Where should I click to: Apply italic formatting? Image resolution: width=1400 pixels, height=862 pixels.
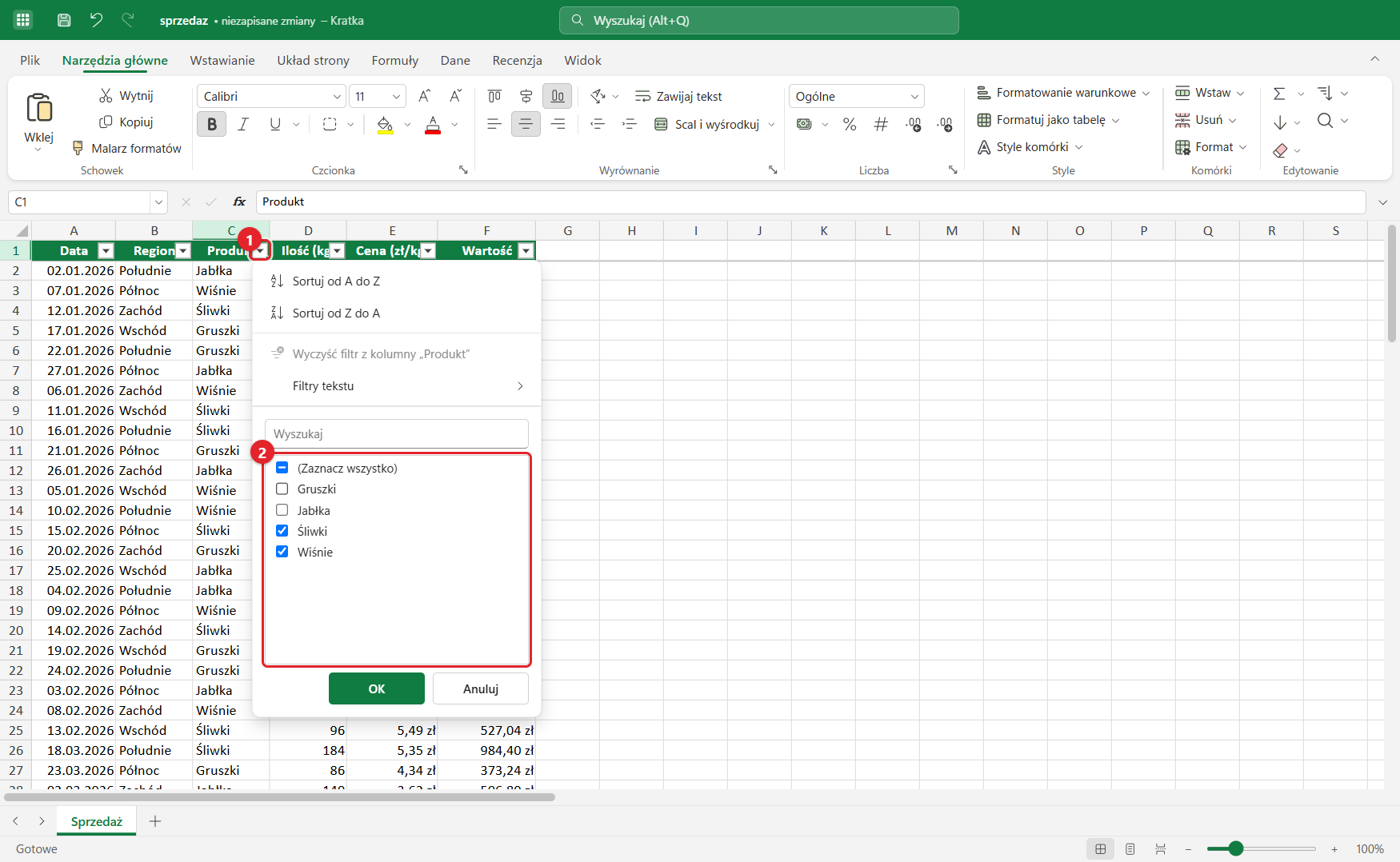pyautogui.click(x=243, y=124)
